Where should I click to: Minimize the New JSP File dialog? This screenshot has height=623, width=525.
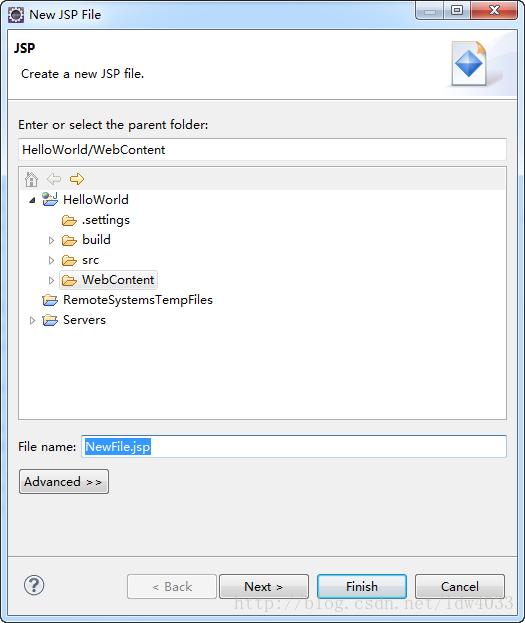(430, 10)
